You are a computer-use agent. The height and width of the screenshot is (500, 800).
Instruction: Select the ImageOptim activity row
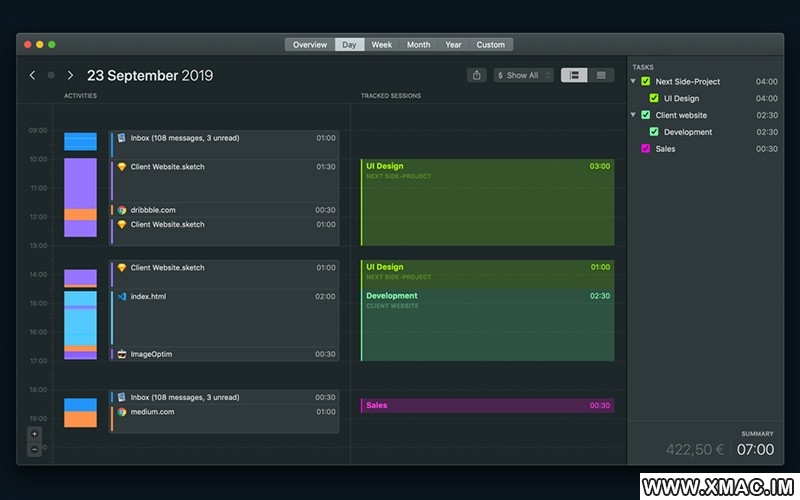[224, 354]
